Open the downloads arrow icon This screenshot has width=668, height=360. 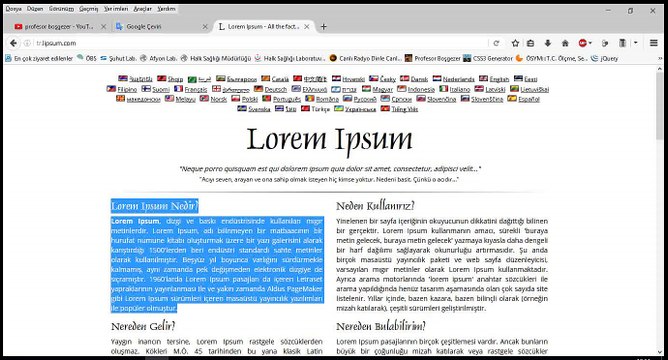point(548,43)
